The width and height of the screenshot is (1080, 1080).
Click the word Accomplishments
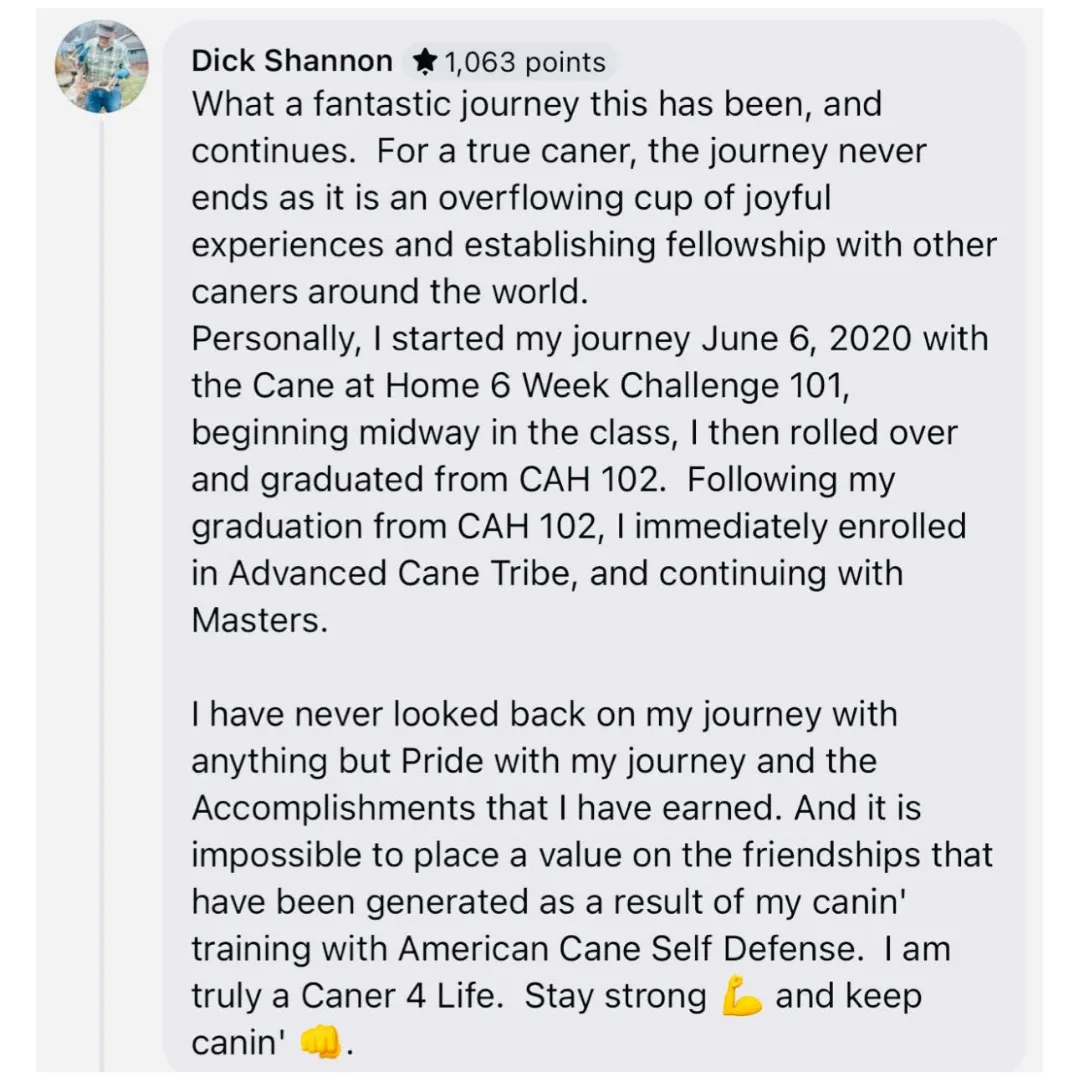click(333, 808)
